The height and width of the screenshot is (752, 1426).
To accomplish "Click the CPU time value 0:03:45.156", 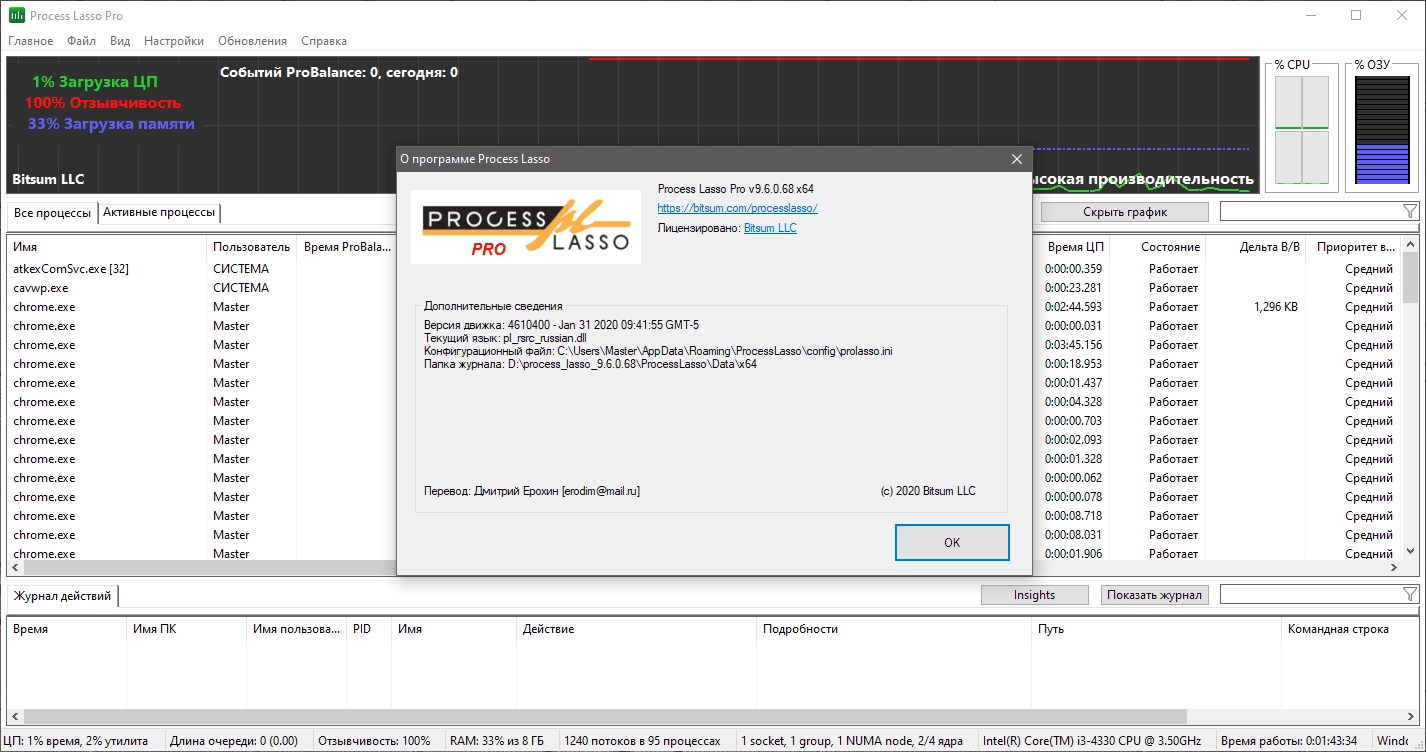I will [x=1073, y=345].
